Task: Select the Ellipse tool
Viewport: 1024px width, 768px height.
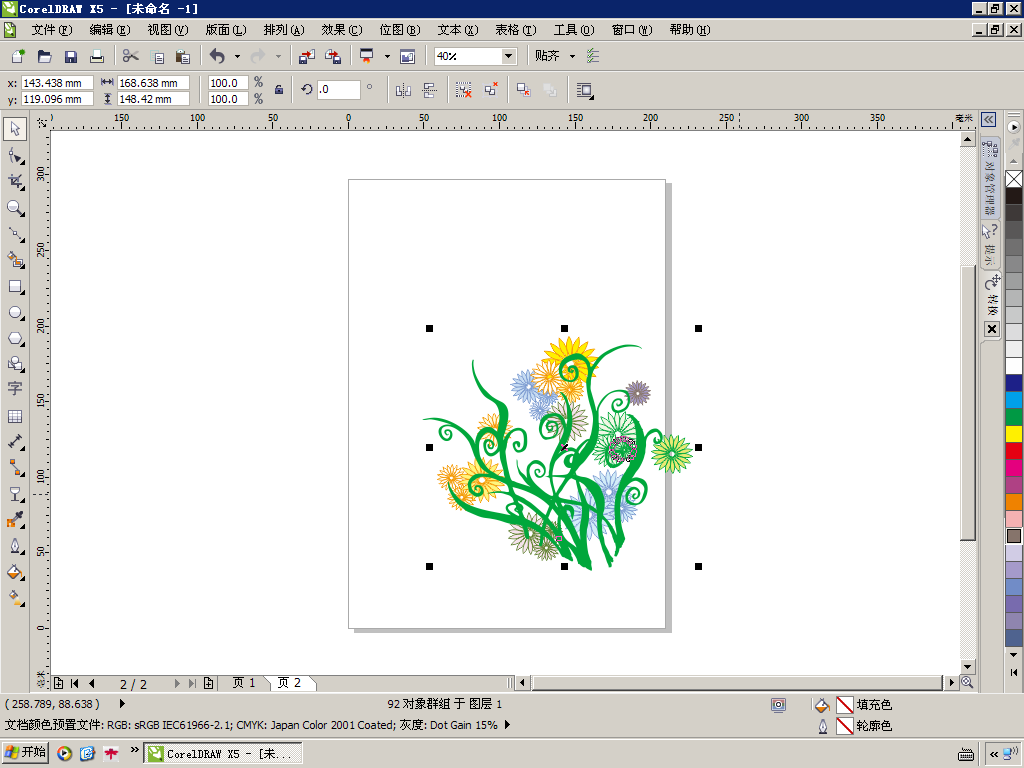Action: point(15,312)
